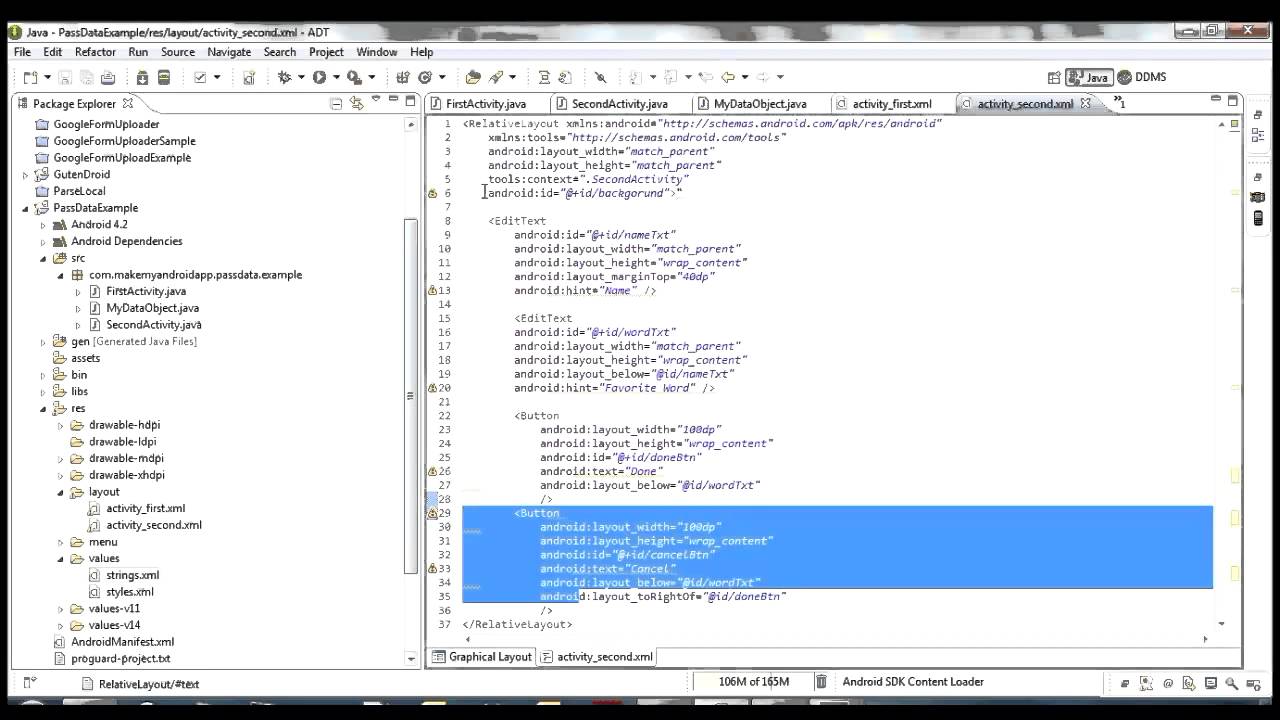Open Package Explorer view menu triangle

pos(376,100)
